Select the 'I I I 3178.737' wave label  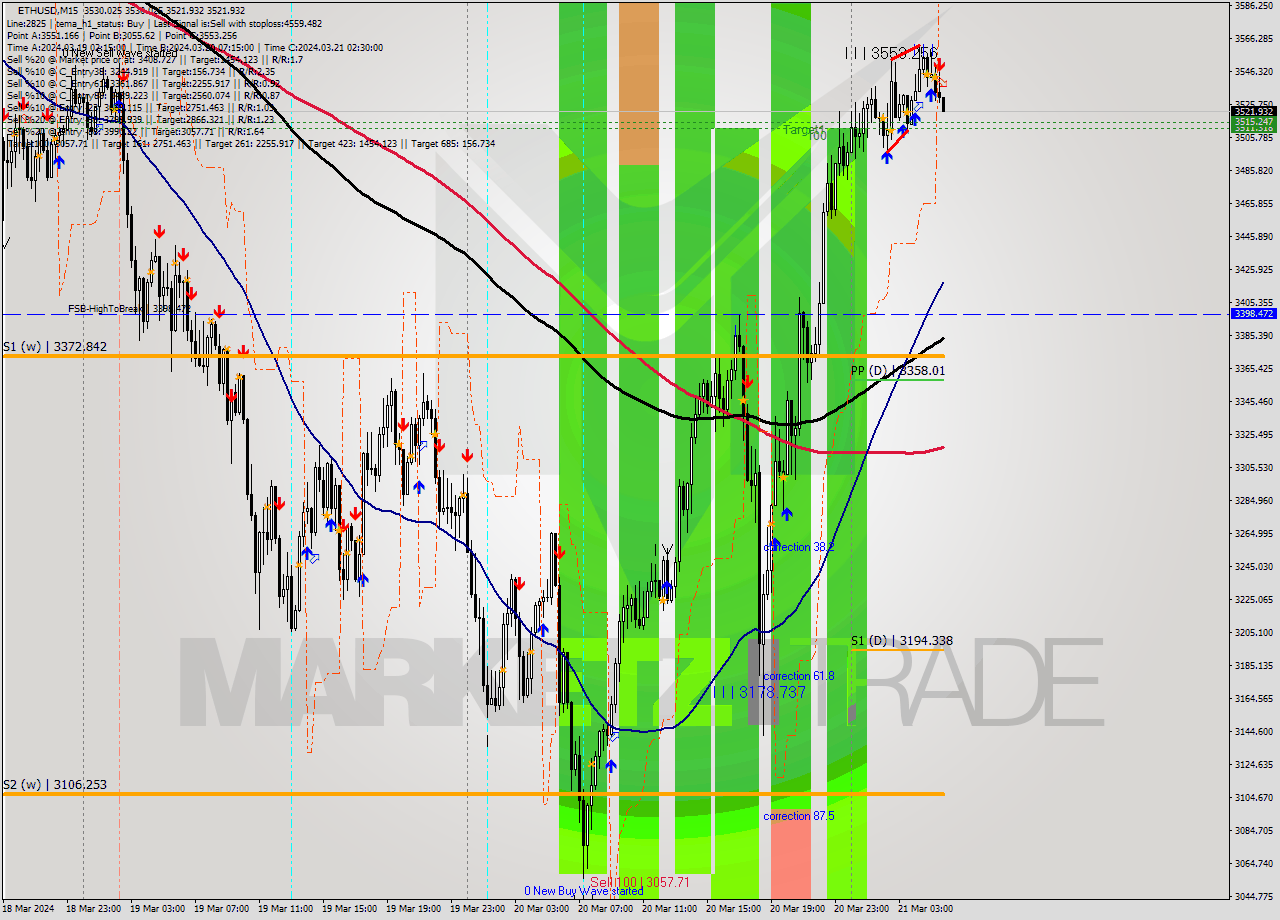click(x=759, y=691)
